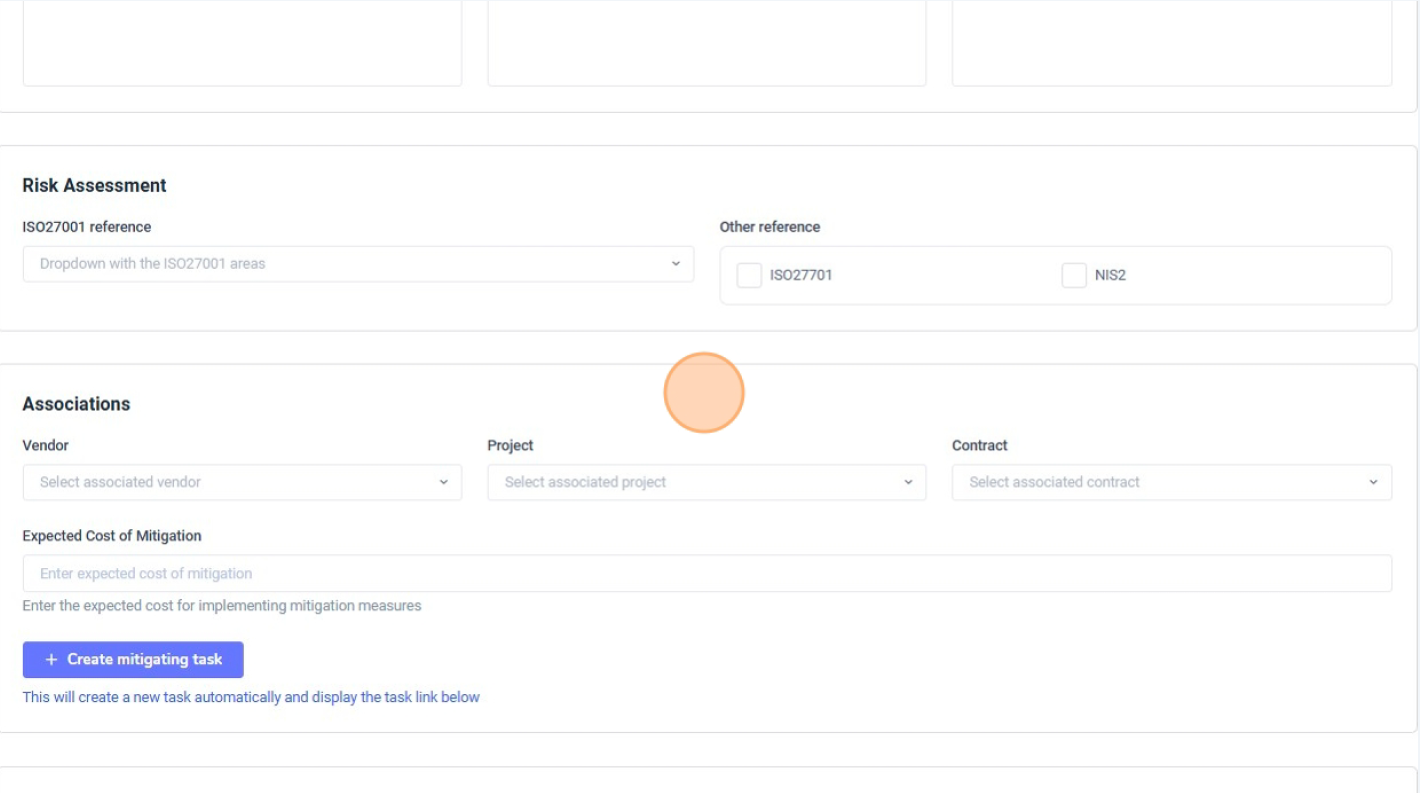Click the Associations section heading
The width and height of the screenshot is (1420, 793).
point(76,404)
